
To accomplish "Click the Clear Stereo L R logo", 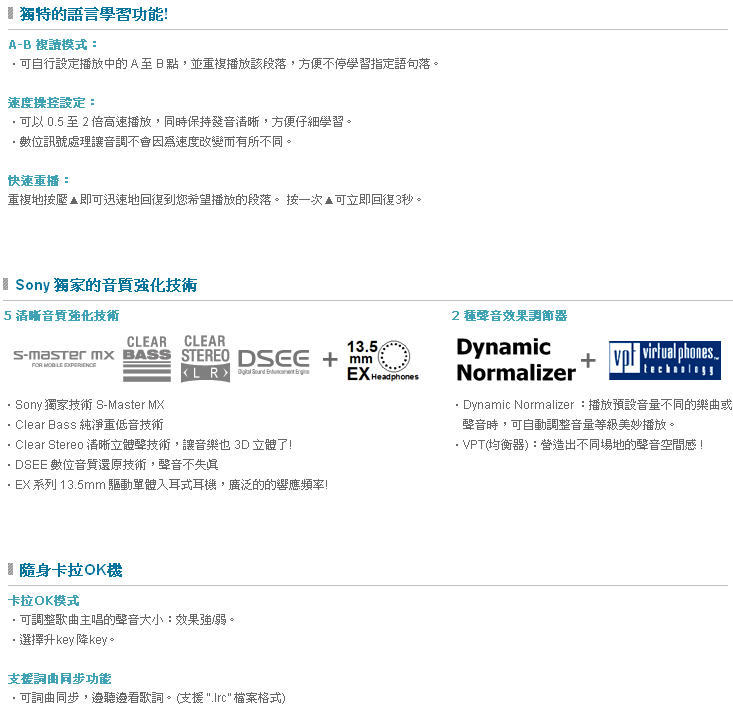I will 205,358.
